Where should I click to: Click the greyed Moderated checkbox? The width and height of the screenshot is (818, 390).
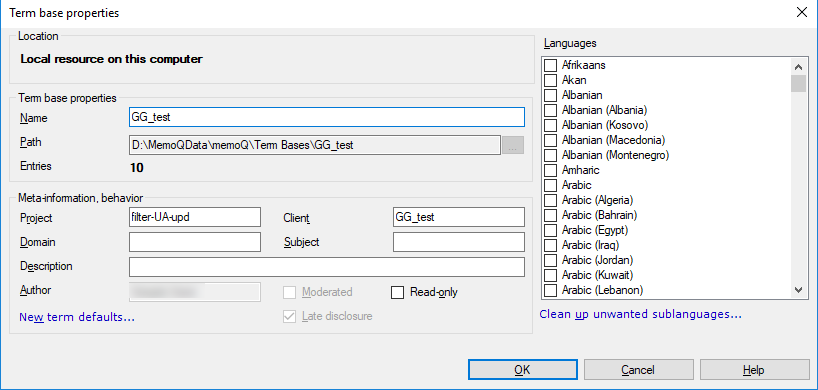point(290,292)
